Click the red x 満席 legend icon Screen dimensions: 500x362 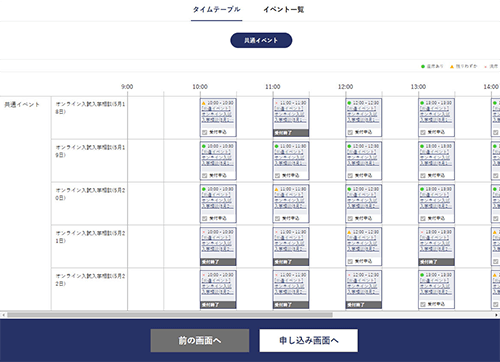[x=485, y=67]
